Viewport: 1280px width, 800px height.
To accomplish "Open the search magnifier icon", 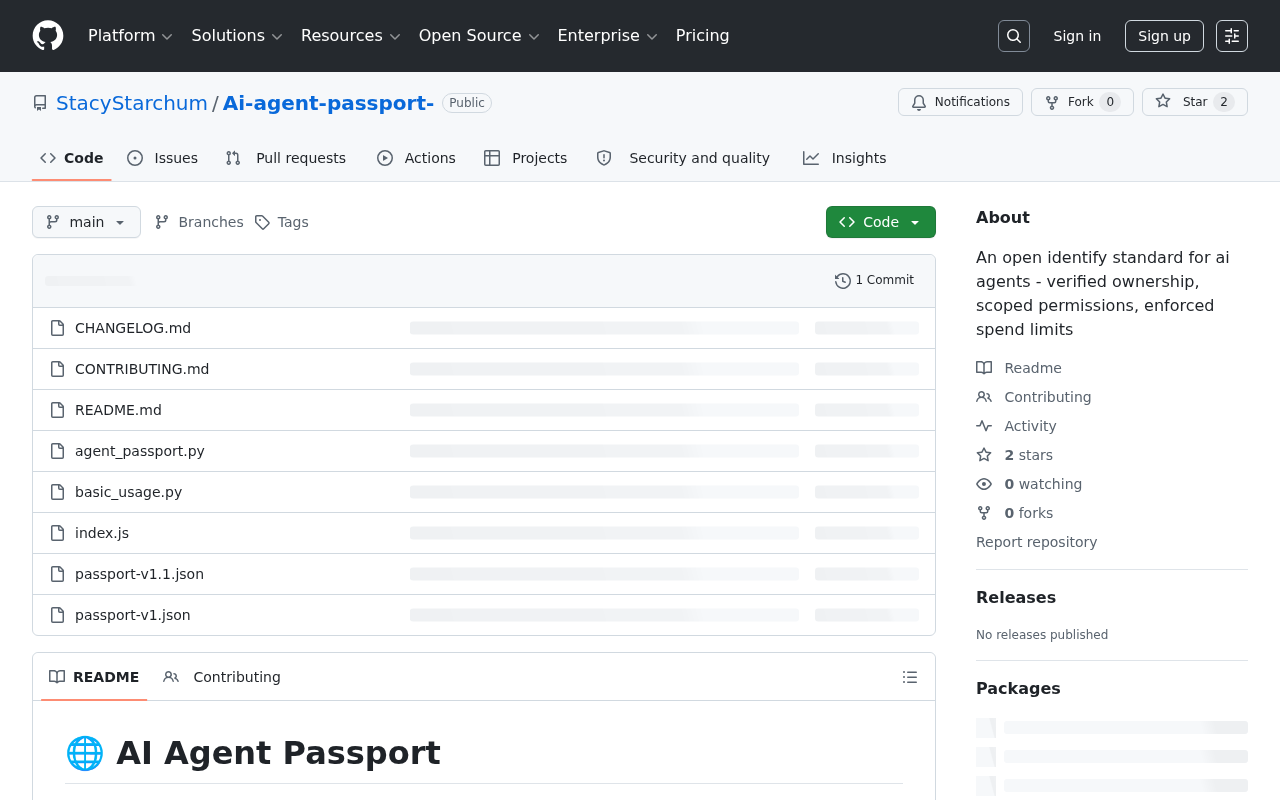I will pos(1014,36).
